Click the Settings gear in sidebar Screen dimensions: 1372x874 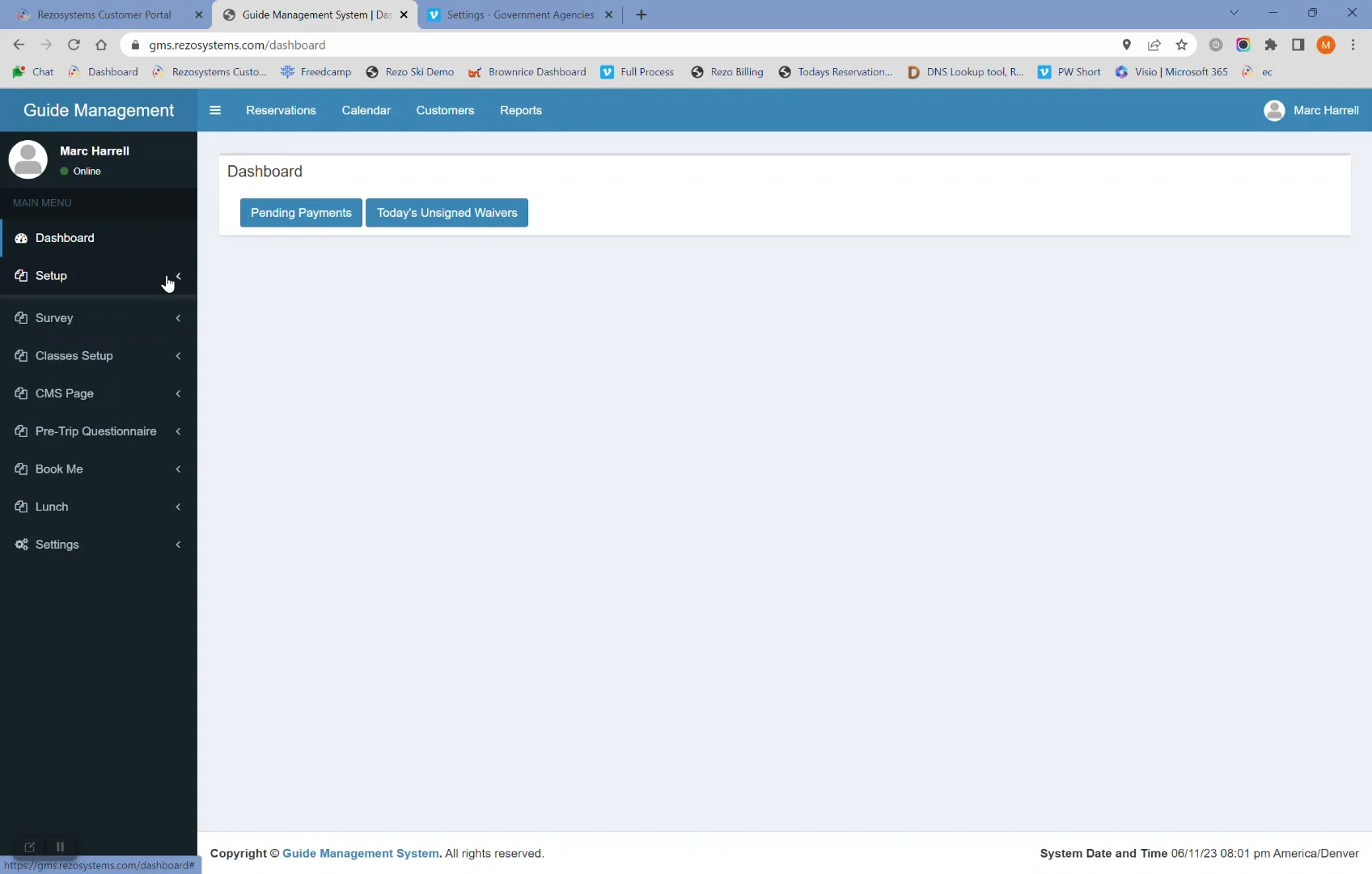(21, 544)
